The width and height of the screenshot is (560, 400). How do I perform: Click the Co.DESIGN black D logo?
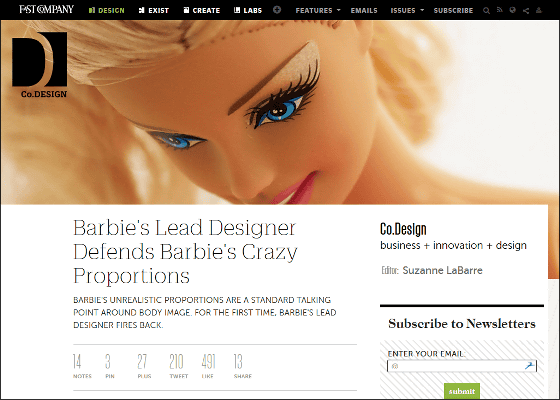click(x=40, y=65)
